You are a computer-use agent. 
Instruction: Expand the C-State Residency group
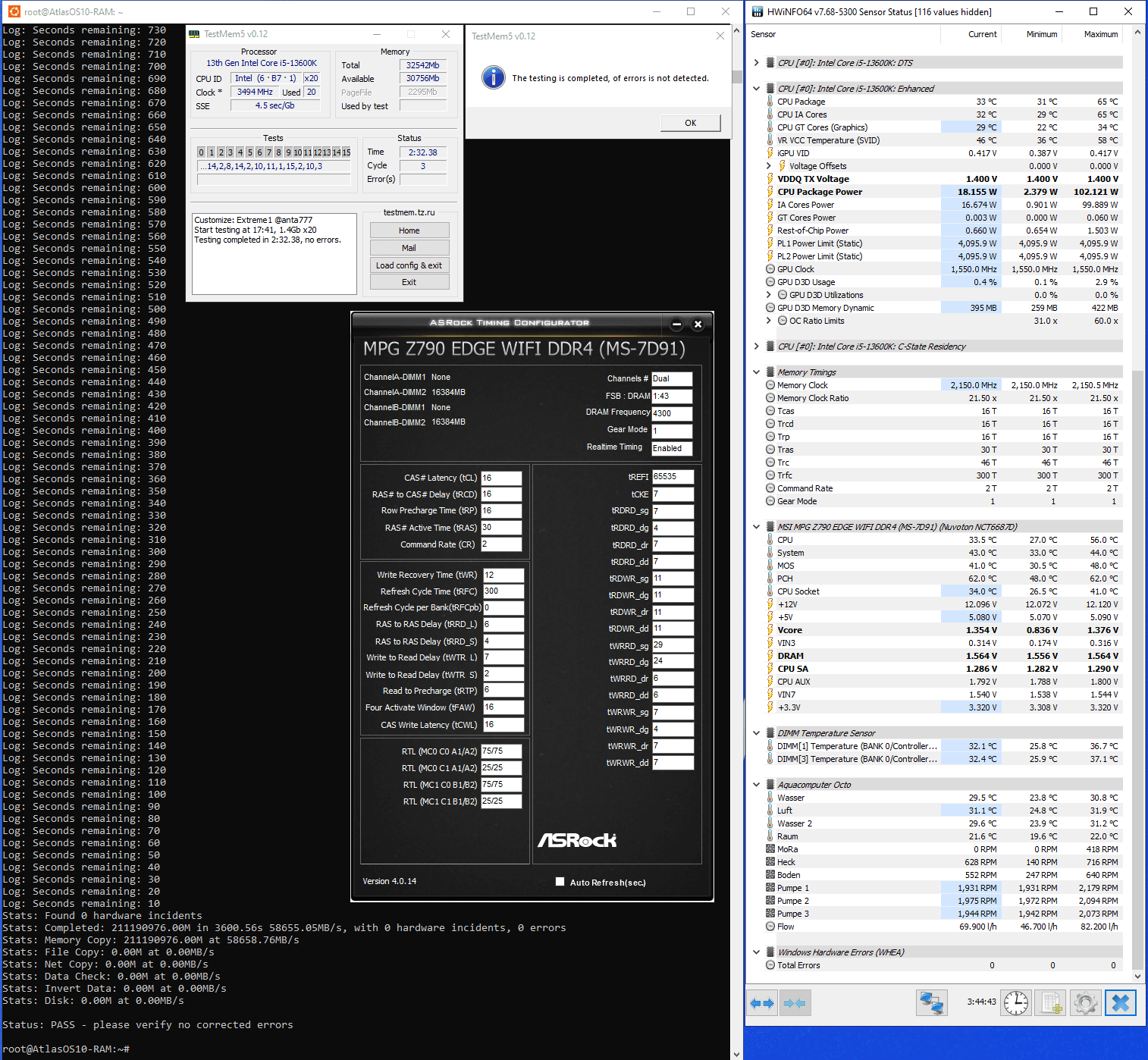point(757,347)
